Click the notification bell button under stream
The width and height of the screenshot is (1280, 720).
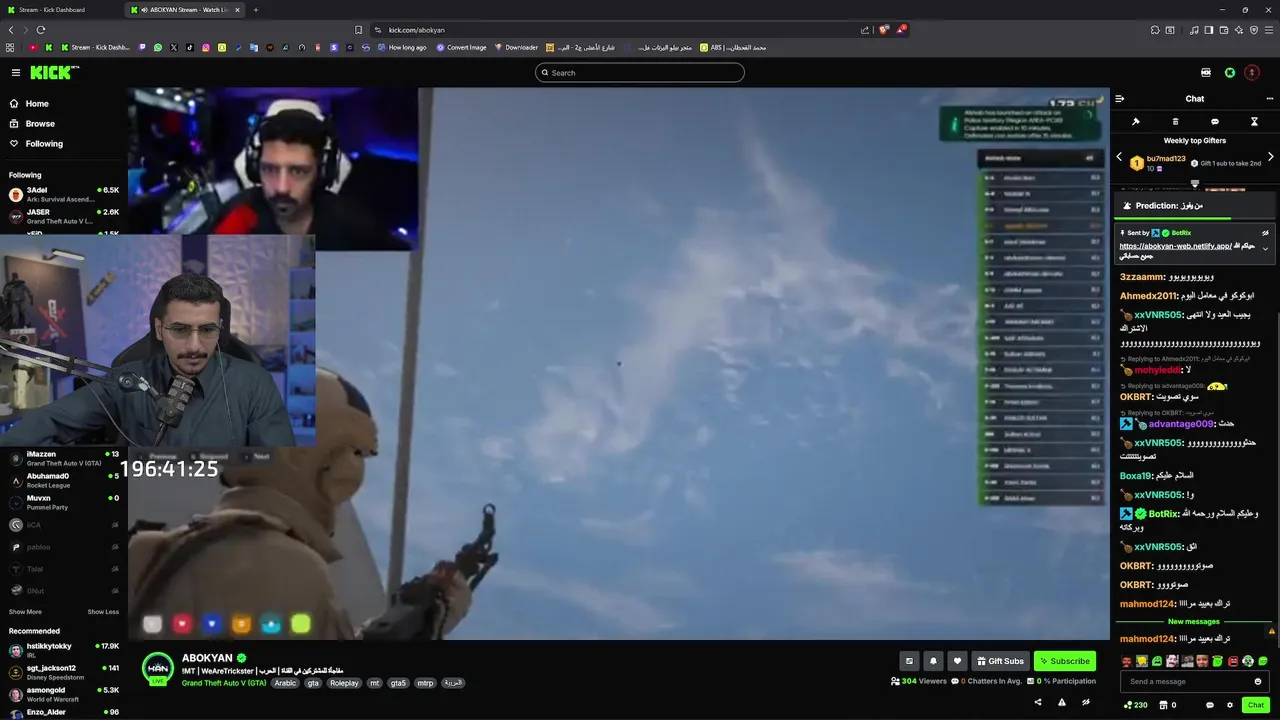pos(933,661)
